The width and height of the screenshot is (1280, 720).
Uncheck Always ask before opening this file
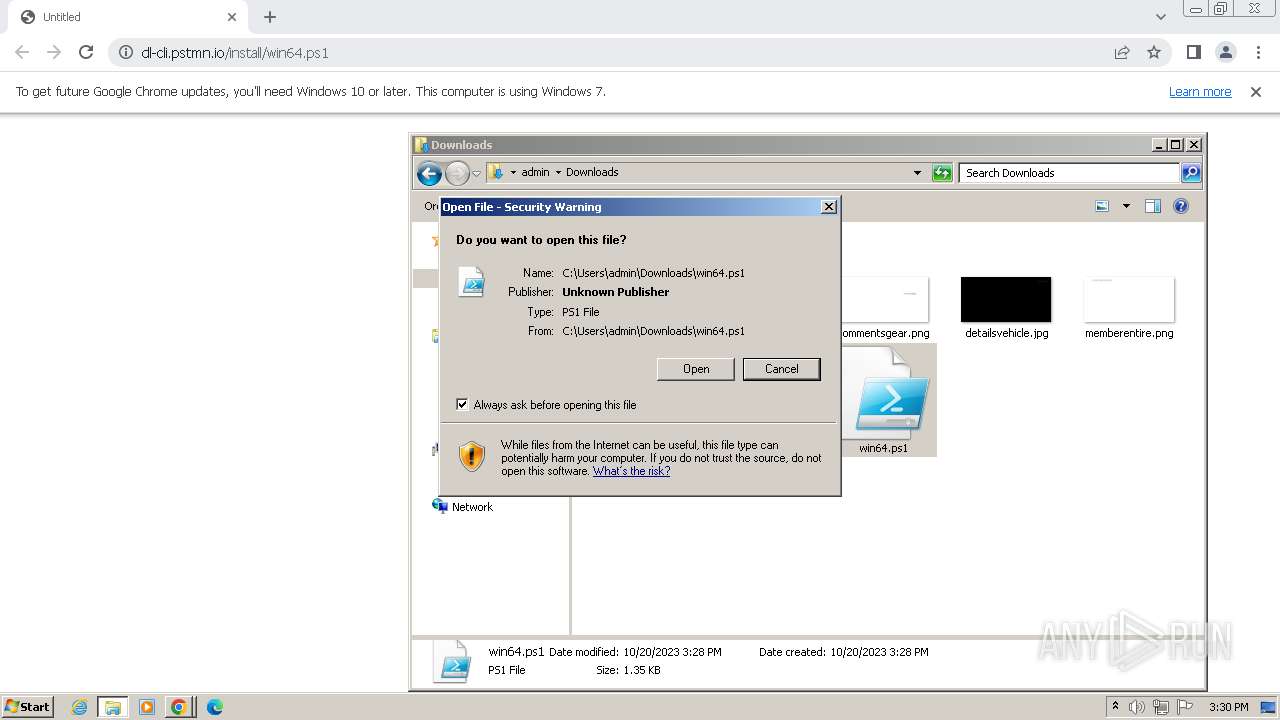click(462, 404)
